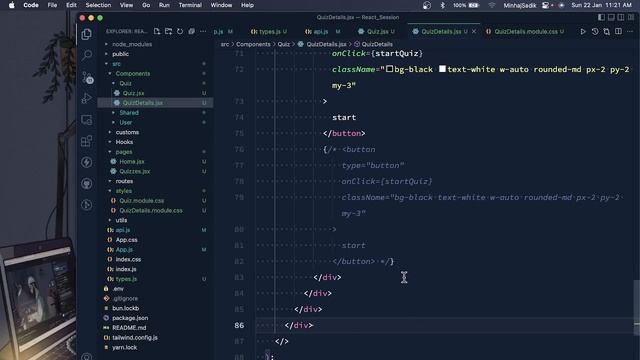Open the Help menu
The width and height of the screenshot is (640, 360).
pos(247,5)
